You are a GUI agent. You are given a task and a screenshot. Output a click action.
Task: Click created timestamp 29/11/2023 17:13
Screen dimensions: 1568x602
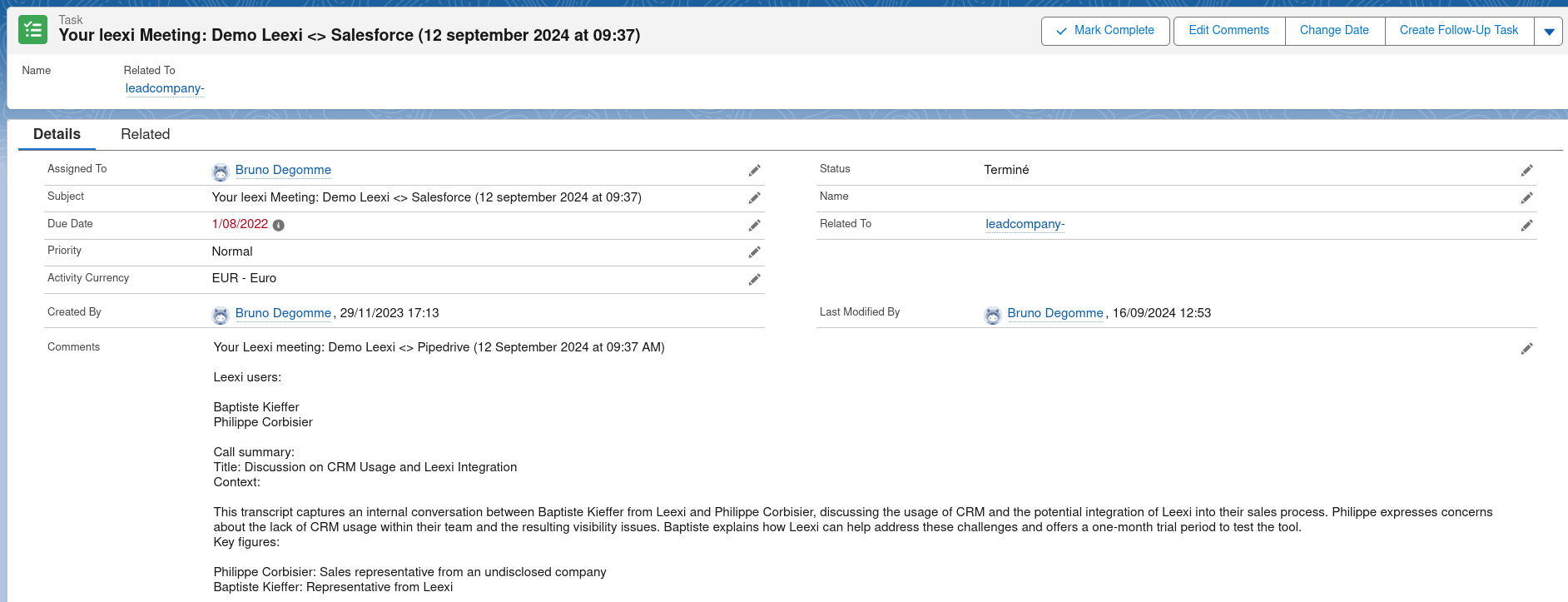[390, 313]
